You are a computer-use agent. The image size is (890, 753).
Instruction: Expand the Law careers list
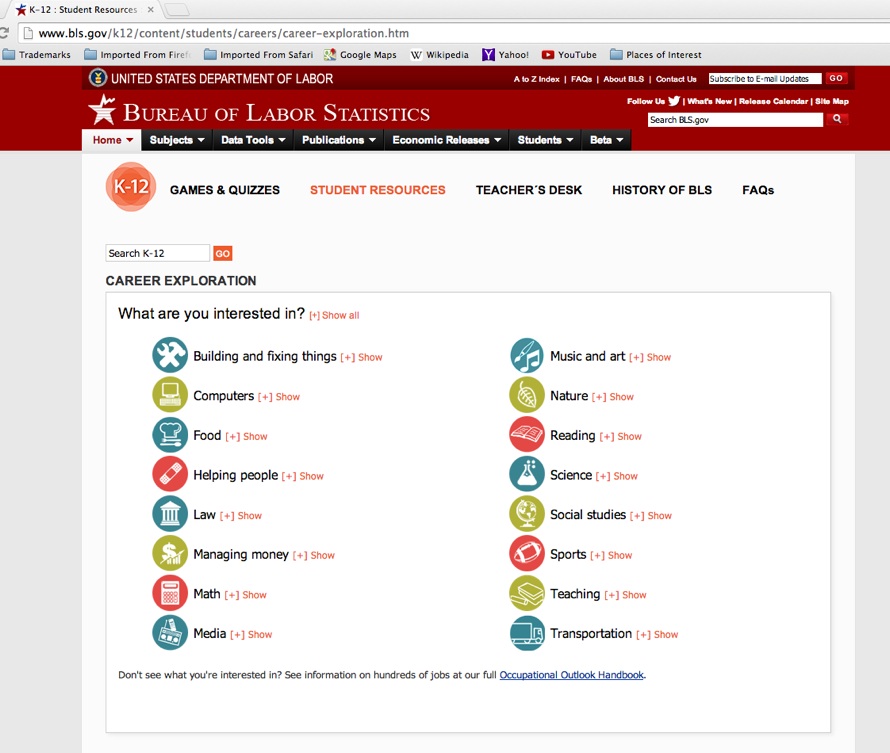tap(241, 516)
